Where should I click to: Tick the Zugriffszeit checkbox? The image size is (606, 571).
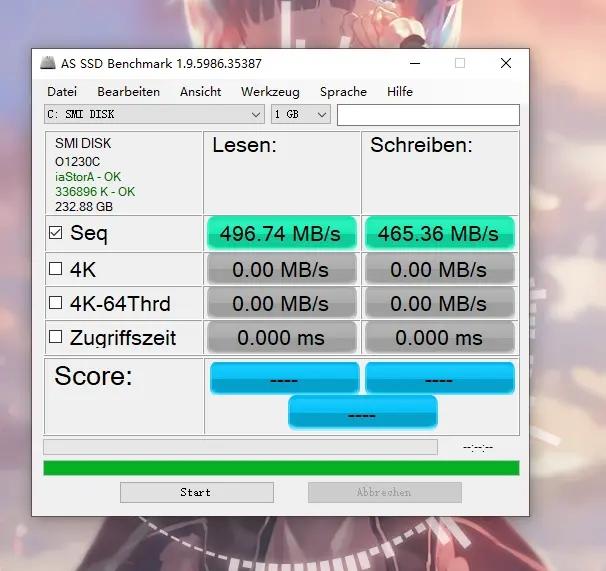pyautogui.click(x=55, y=337)
